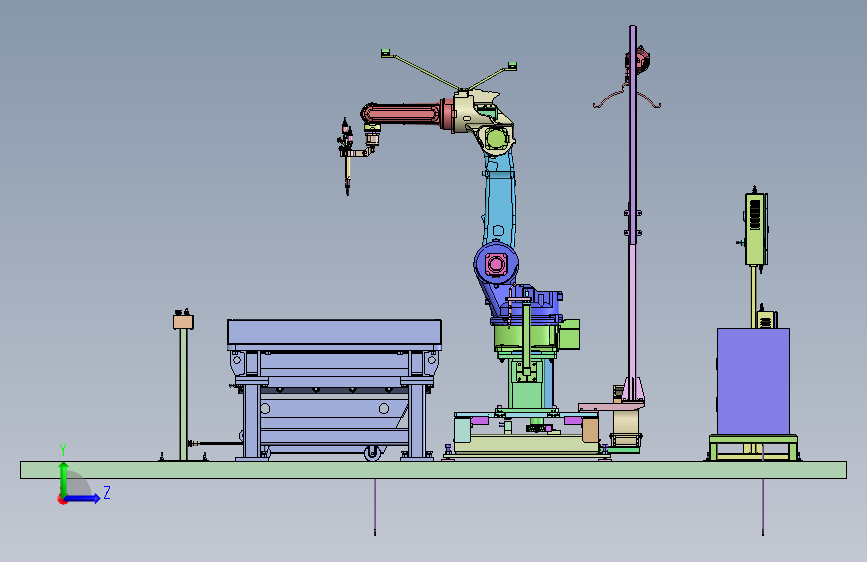The height and width of the screenshot is (562, 867).
Task: Select the welding torch at the robot wrist
Action: click(347, 155)
